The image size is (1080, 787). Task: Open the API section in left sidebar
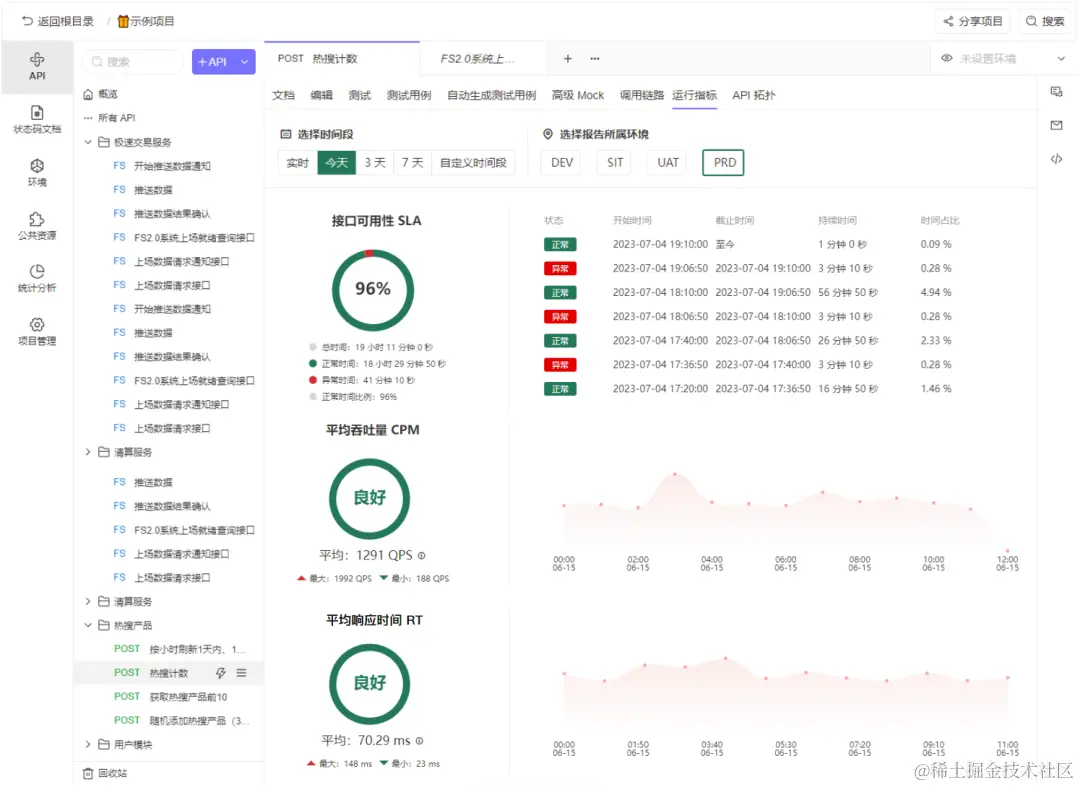[x=37, y=66]
